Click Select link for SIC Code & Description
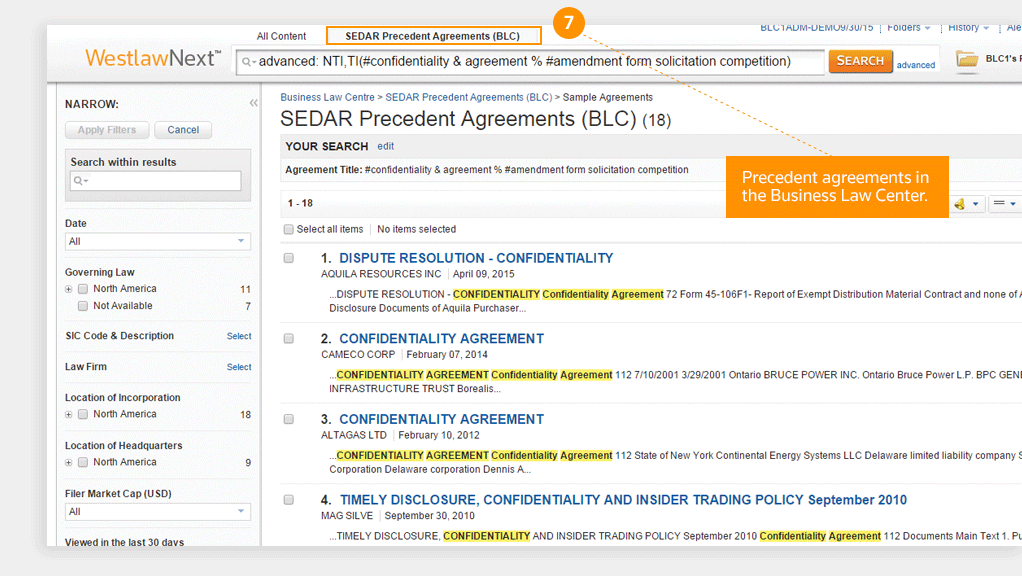1022x576 pixels. pos(239,336)
